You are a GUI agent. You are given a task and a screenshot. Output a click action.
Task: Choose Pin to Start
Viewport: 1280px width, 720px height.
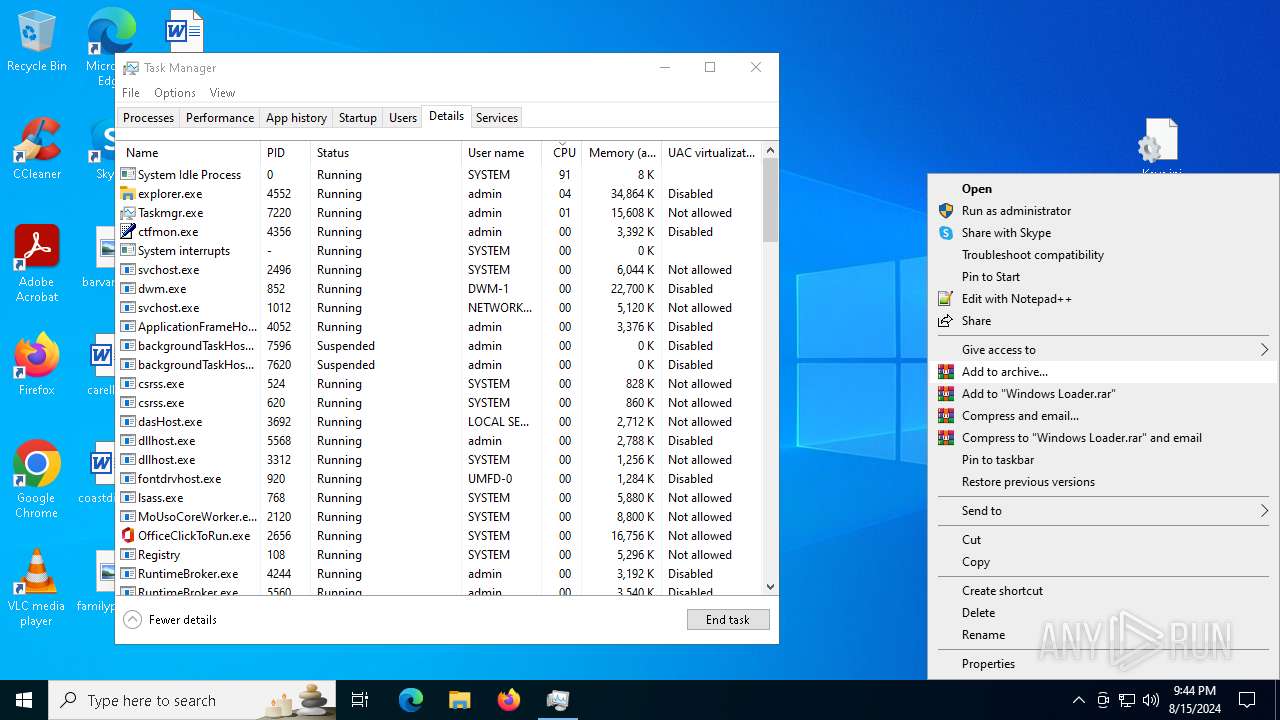tap(1103, 277)
